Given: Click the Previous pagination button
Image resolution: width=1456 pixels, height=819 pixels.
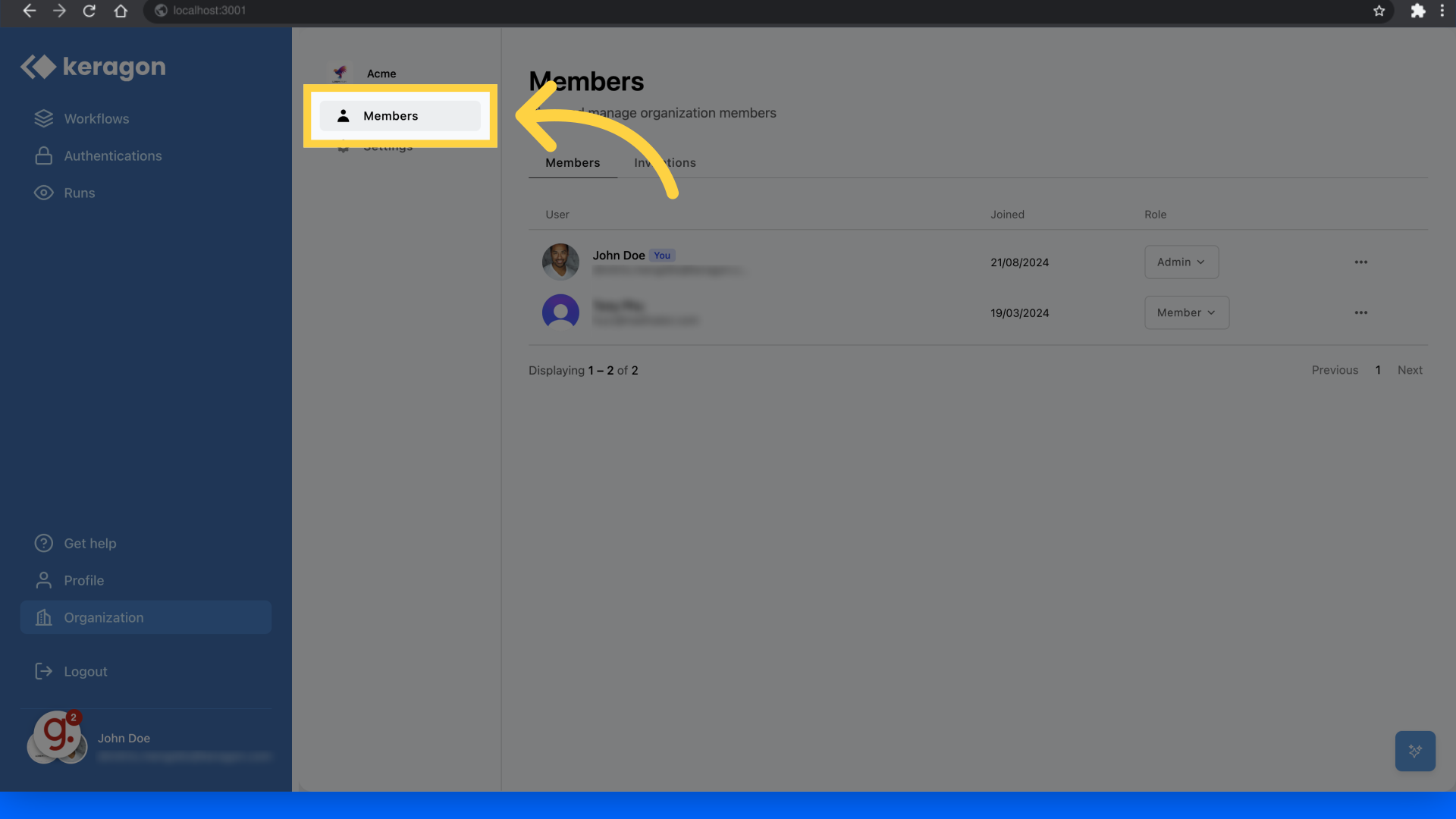Looking at the screenshot, I should click(x=1335, y=371).
